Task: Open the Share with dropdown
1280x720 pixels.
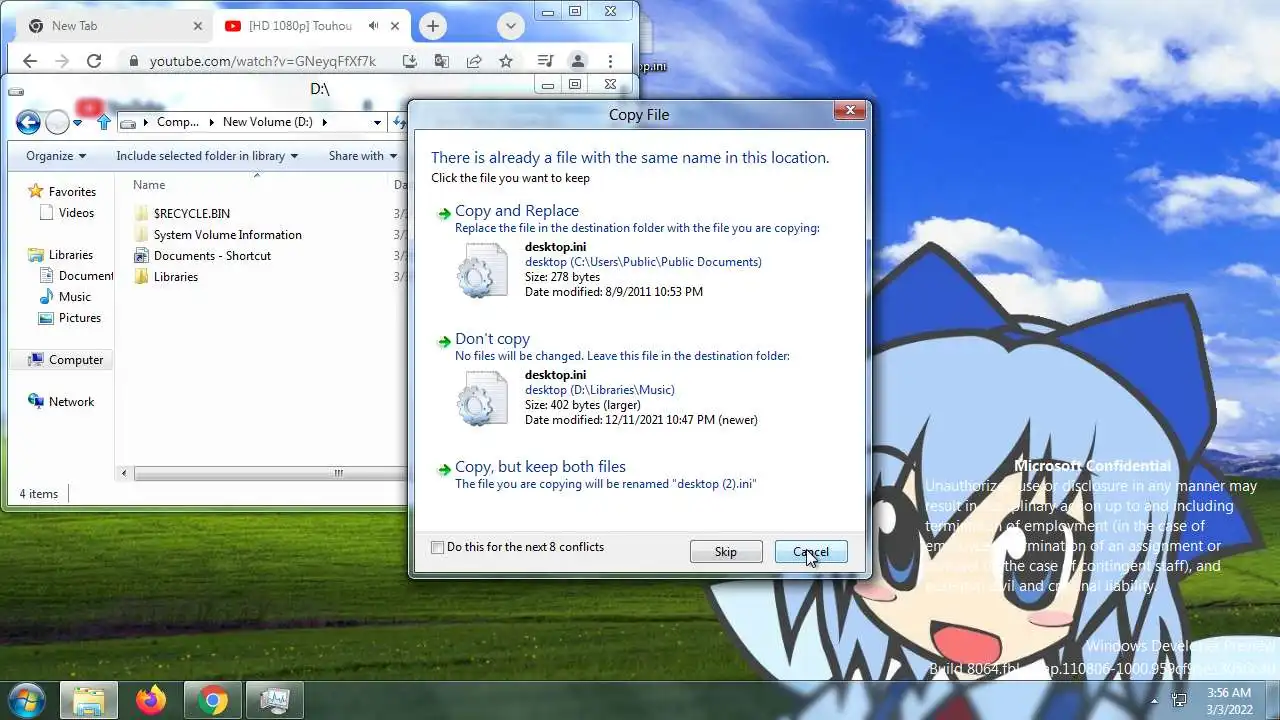Action: (x=364, y=156)
